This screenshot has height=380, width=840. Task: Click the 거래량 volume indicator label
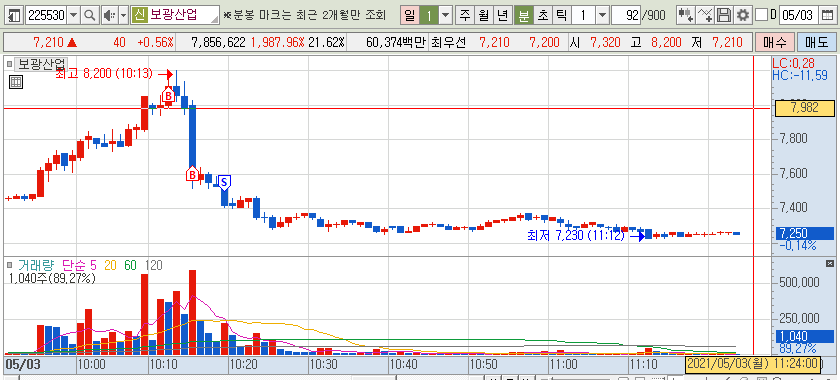coord(36,265)
